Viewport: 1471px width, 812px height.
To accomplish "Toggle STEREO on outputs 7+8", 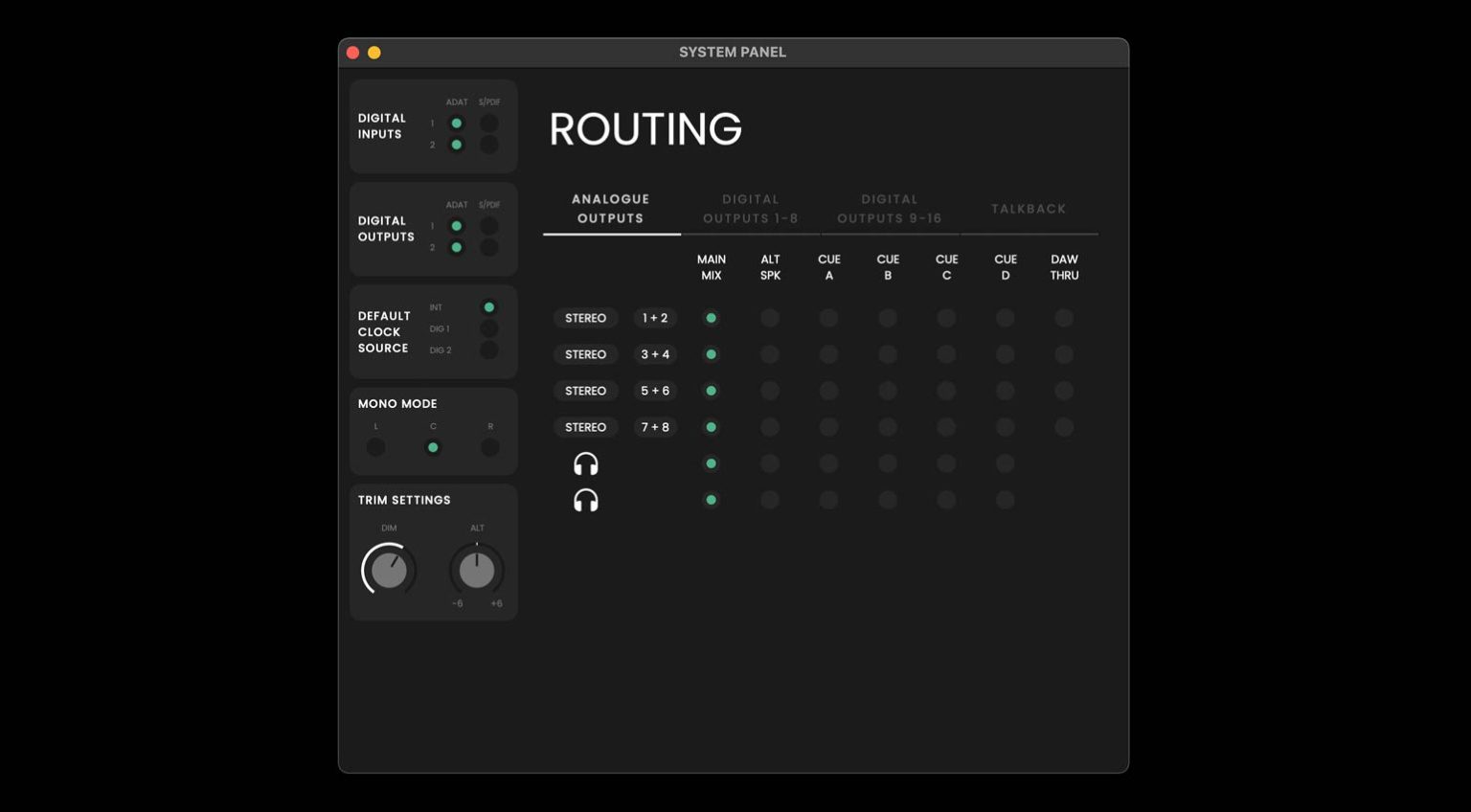I will tap(585, 427).
